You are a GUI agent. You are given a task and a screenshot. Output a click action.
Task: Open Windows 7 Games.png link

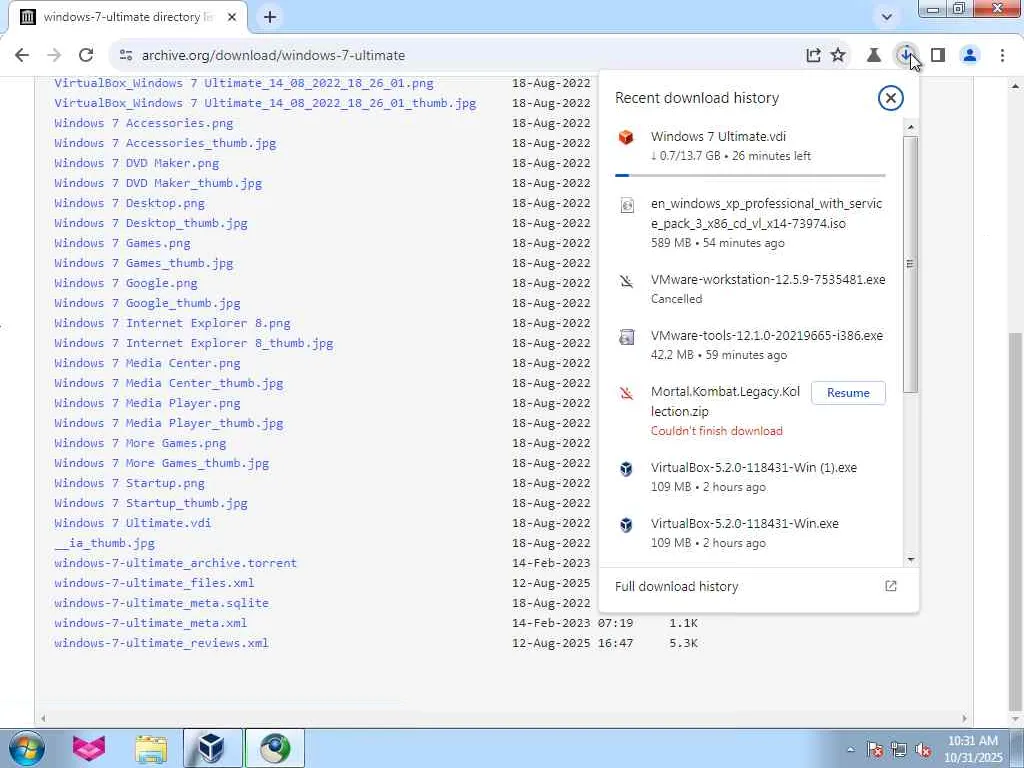tap(122, 243)
